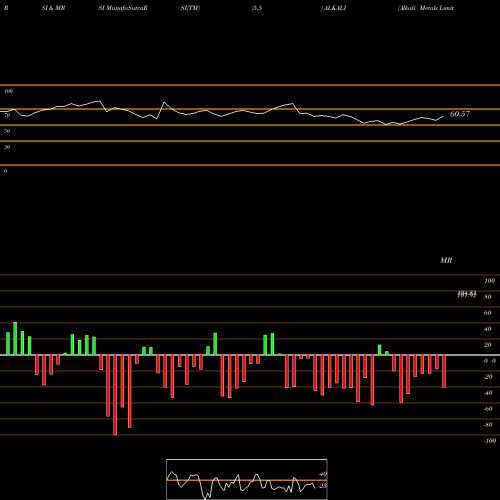This screenshot has width=500, height=500.
Task: Click the -20 label on MR axis
Action: tap(488, 377)
